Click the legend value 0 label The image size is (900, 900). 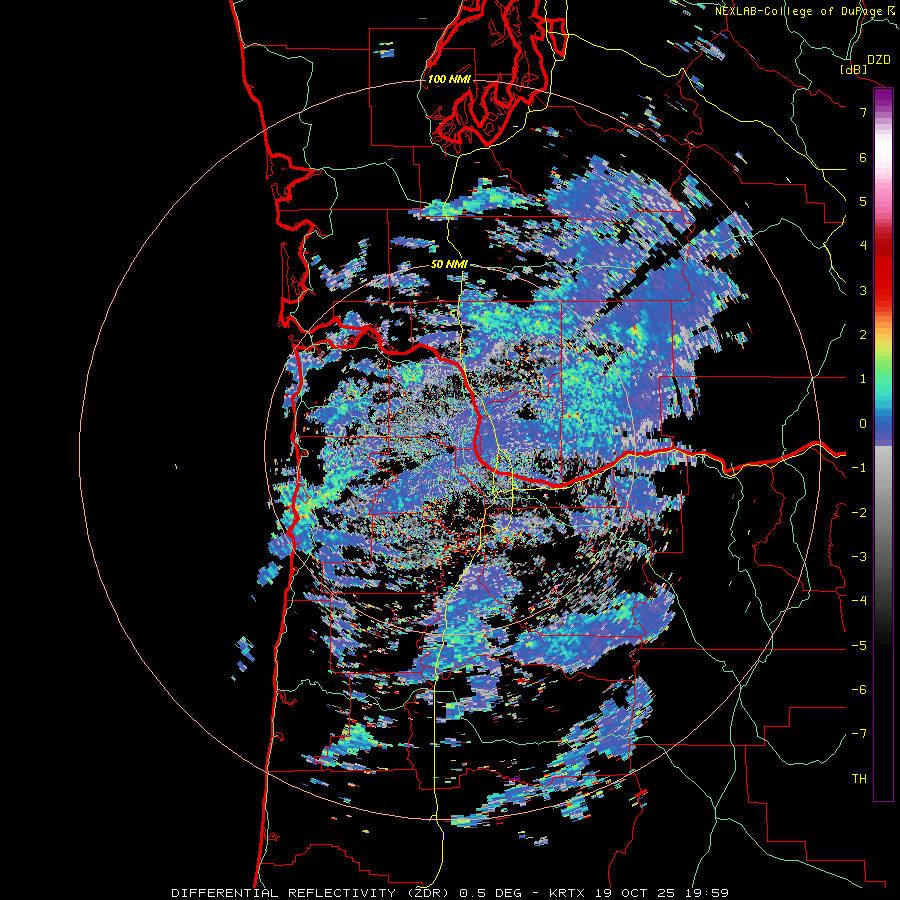[x=863, y=424]
